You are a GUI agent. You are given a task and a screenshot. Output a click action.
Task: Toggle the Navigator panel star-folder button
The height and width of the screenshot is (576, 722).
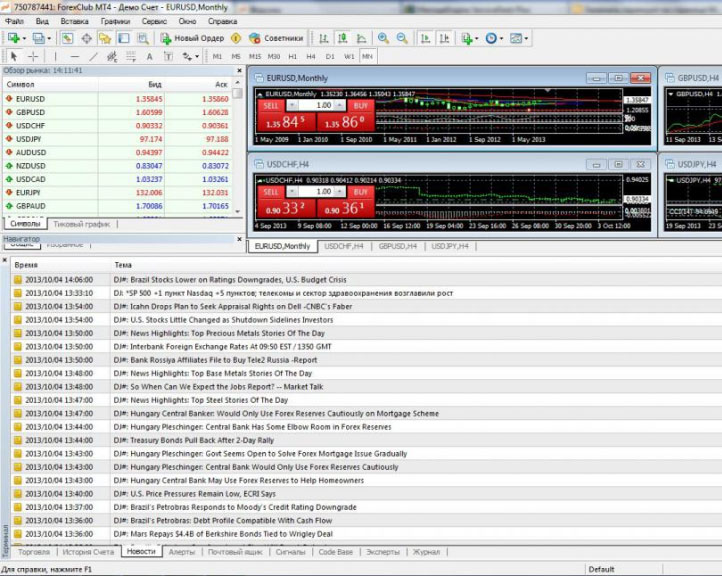(105, 39)
